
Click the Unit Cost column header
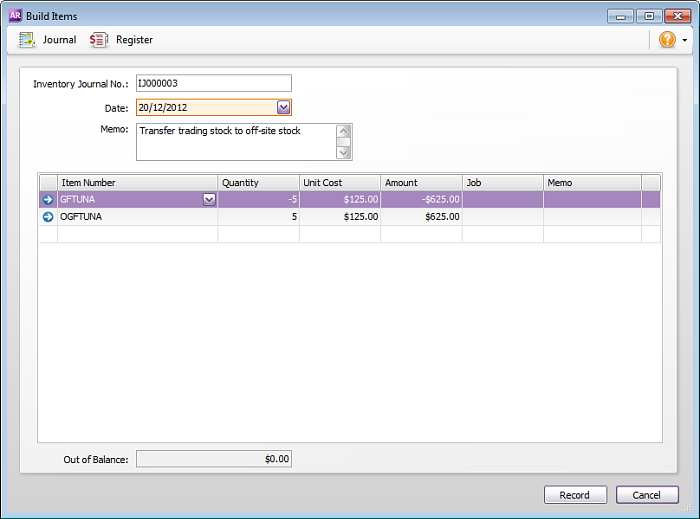[340, 183]
